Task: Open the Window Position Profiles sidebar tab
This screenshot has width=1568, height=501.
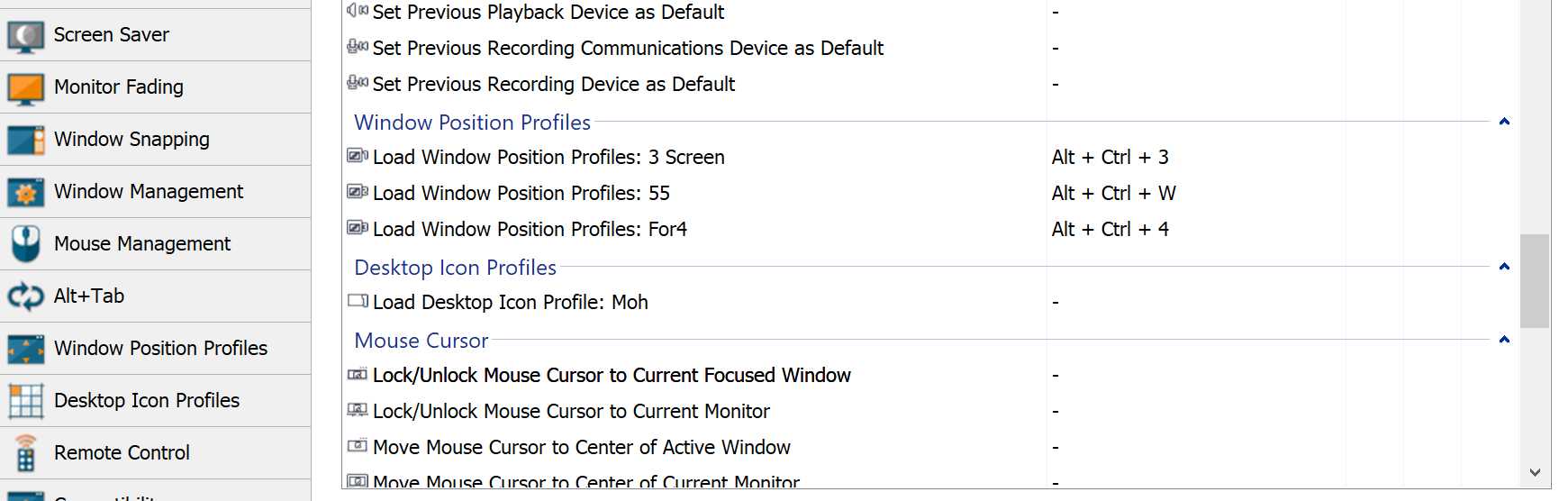Action: coord(160,349)
